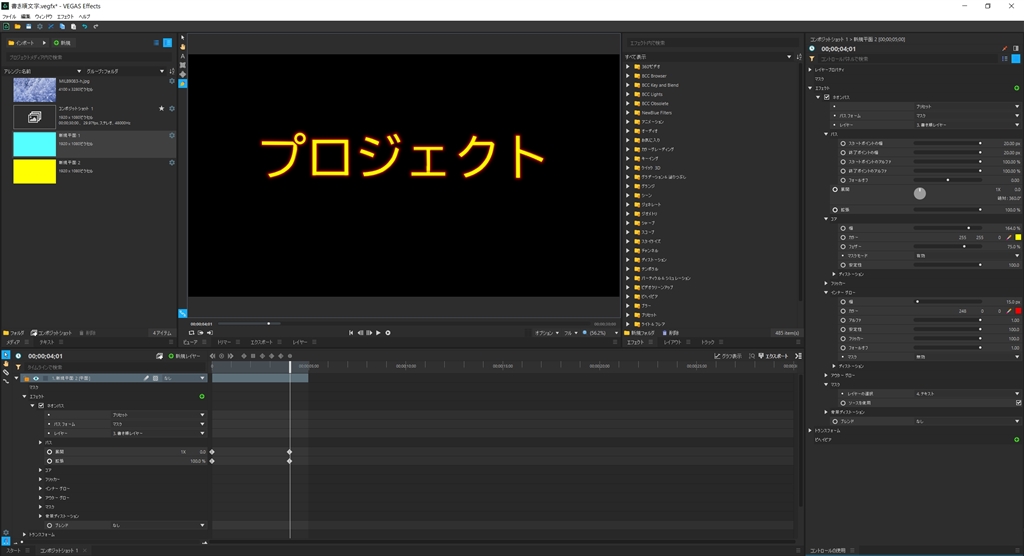Open アレンジ:名前 sort dropdown in media panel
The width and height of the screenshot is (1024, 556).
[43, 71]
